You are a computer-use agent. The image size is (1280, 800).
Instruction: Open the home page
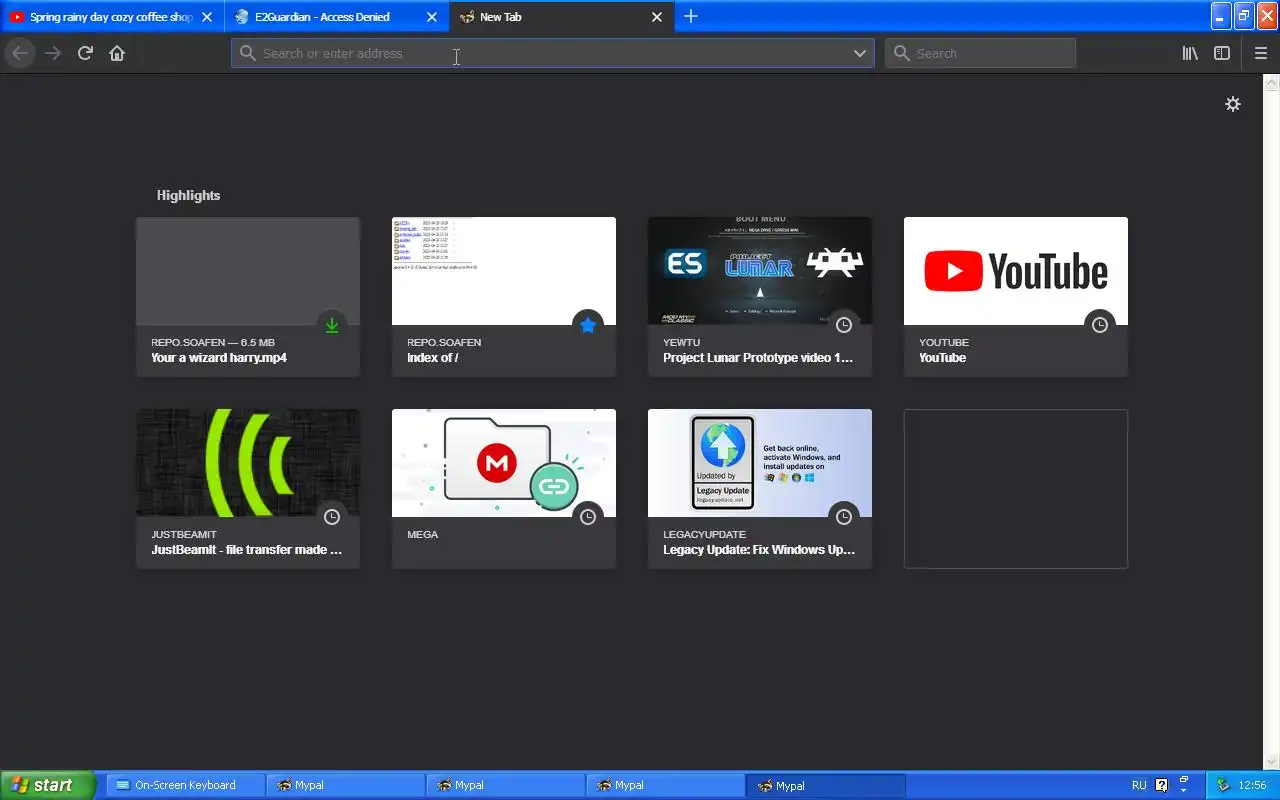[x=117, y=53]
